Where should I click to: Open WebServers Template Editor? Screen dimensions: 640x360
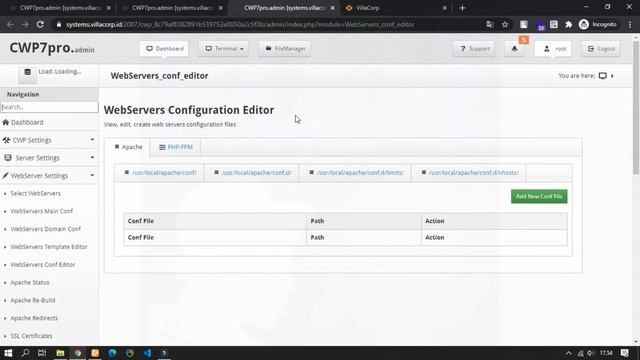49,247
